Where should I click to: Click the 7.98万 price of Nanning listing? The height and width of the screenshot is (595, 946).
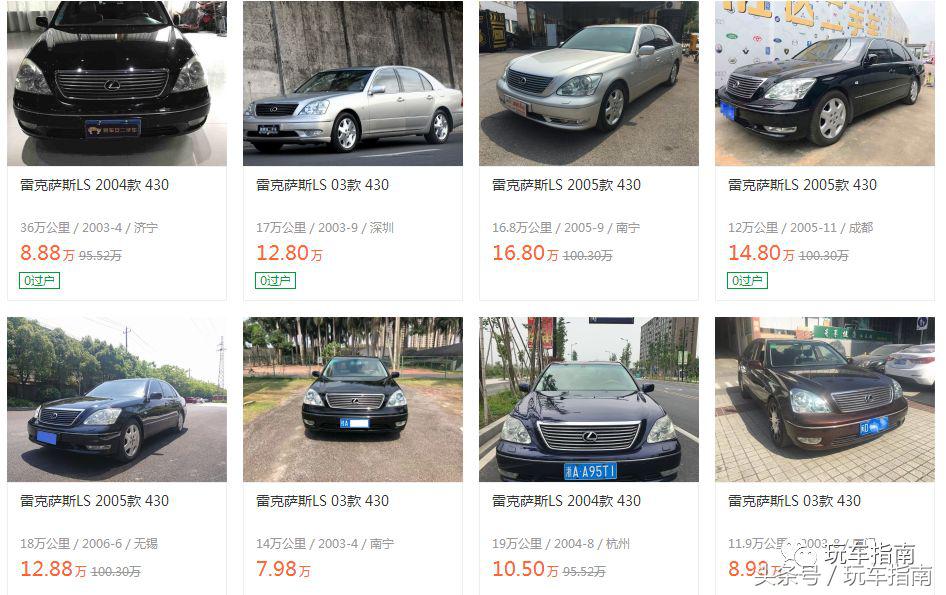pyautogui.click(x=283, y=569)
